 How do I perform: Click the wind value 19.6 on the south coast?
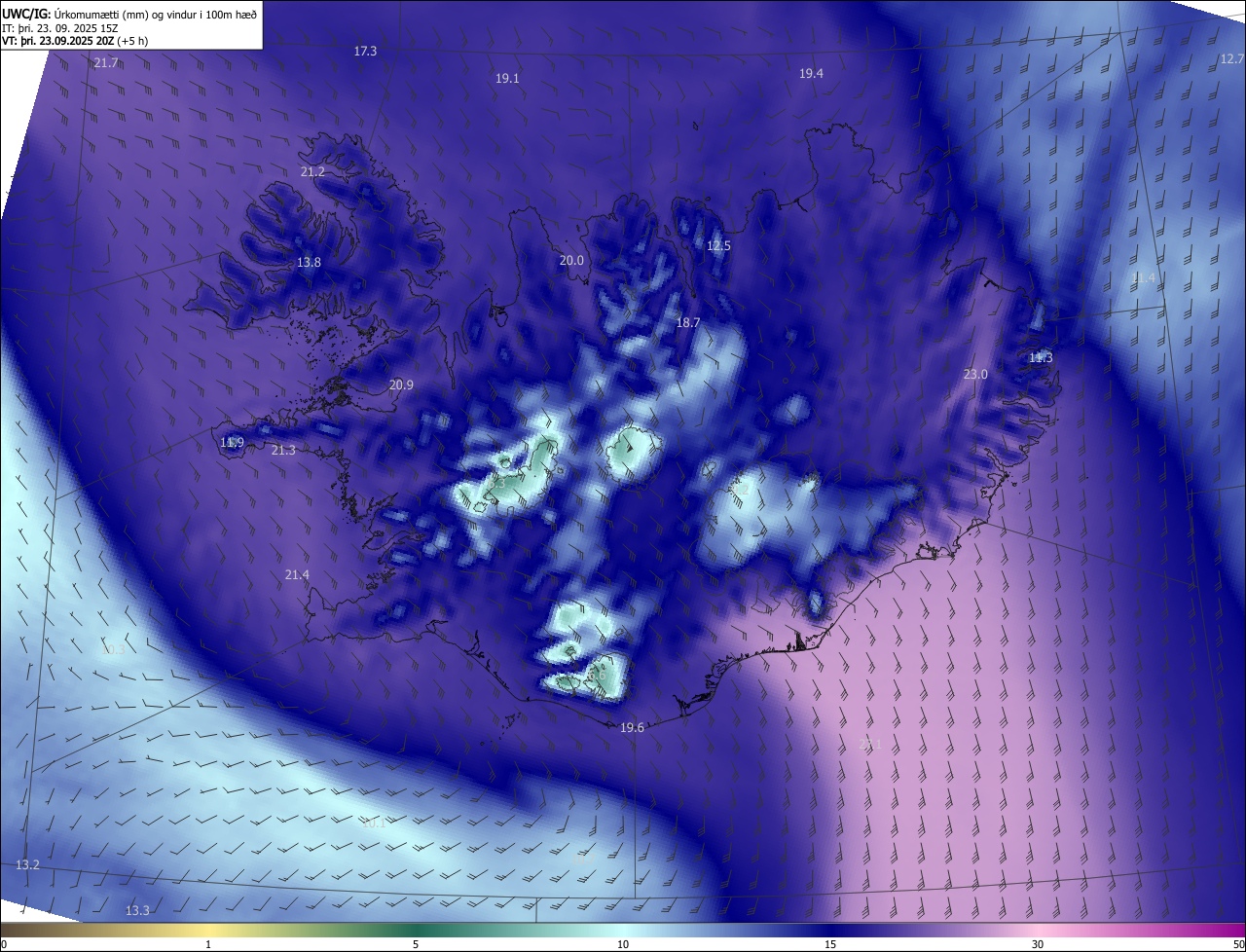pyautogui.click(x=632, y=727)
